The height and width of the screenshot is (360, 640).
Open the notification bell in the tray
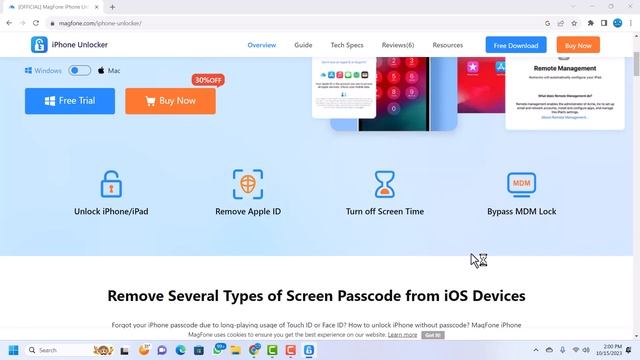pyautogui.click(x=629, y=350)
